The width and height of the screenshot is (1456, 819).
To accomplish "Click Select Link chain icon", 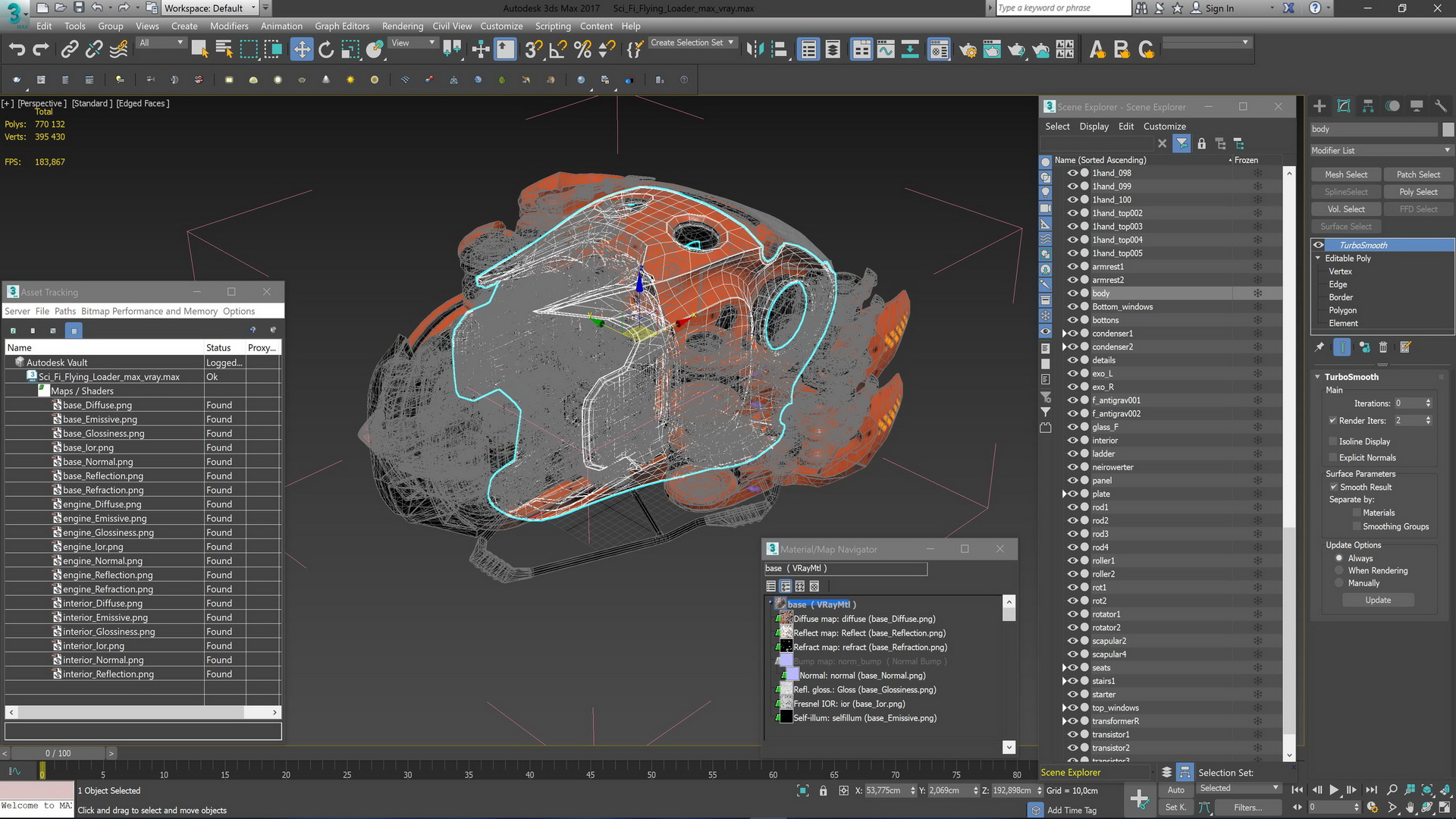I will (69, 50).
